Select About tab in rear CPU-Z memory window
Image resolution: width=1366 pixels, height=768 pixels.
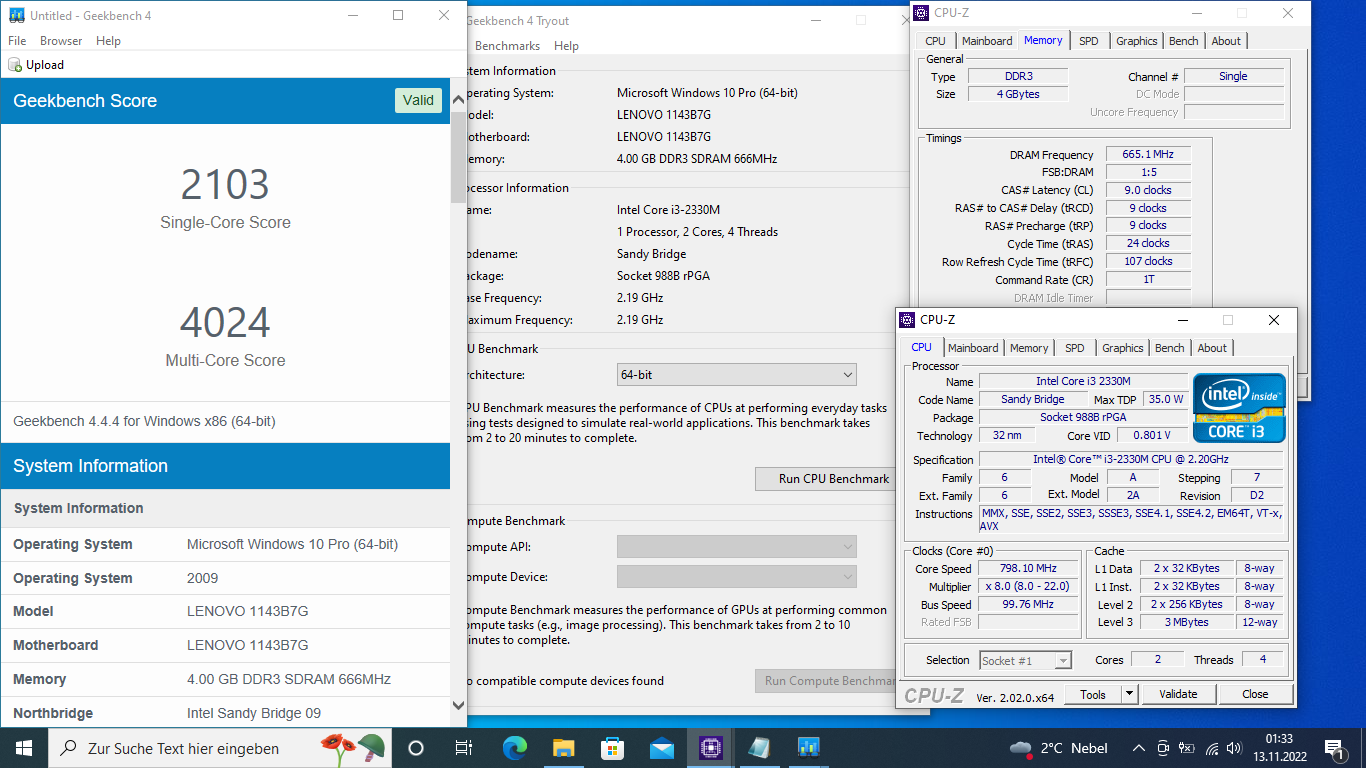(1226, 41)
